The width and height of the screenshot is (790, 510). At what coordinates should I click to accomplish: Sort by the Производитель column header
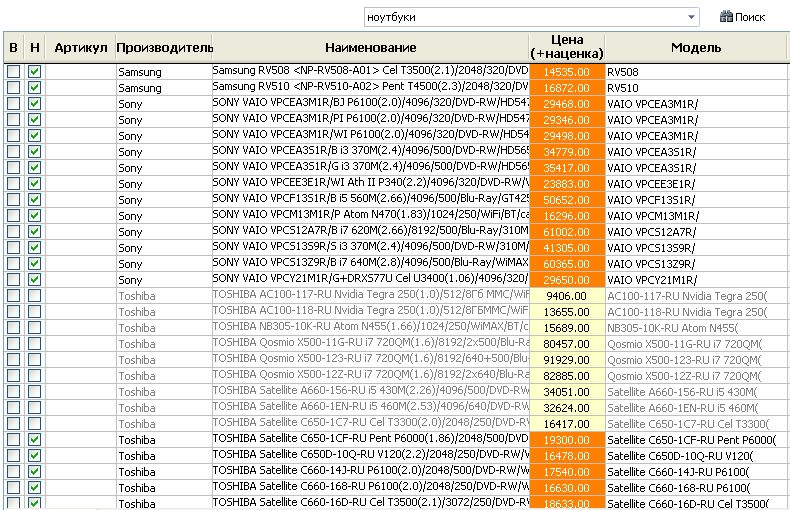tap(164, 48)
